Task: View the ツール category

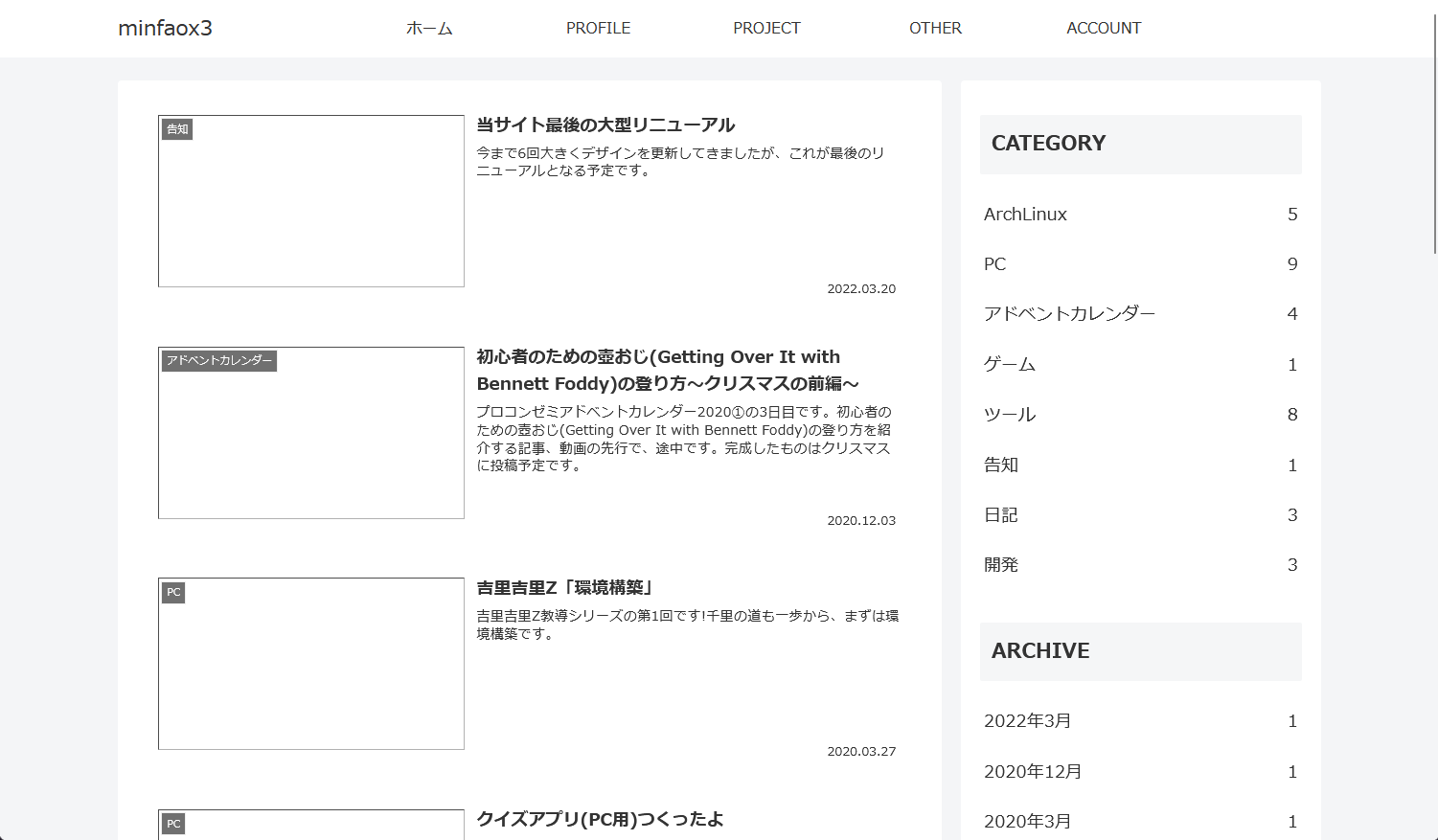Action: [x=1010, y=415]
